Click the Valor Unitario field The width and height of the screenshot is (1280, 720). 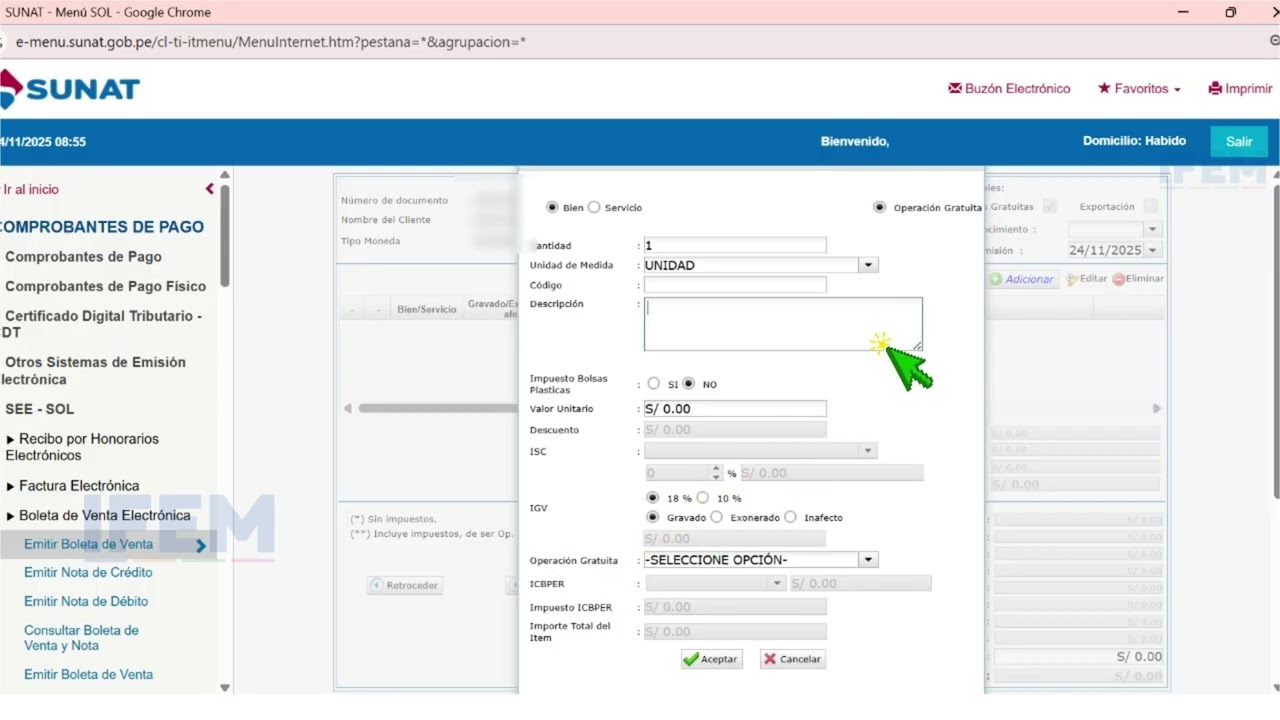click(735, 408)
